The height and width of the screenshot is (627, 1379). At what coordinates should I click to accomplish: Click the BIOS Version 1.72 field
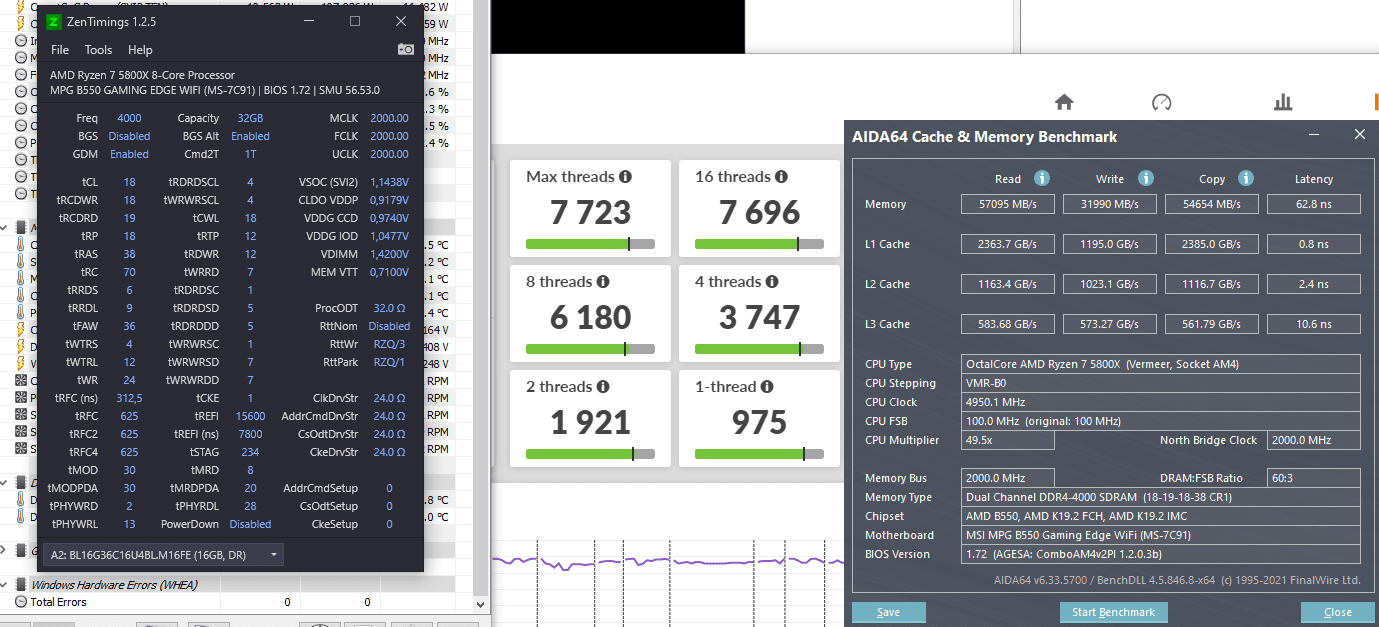point(1161,554)
